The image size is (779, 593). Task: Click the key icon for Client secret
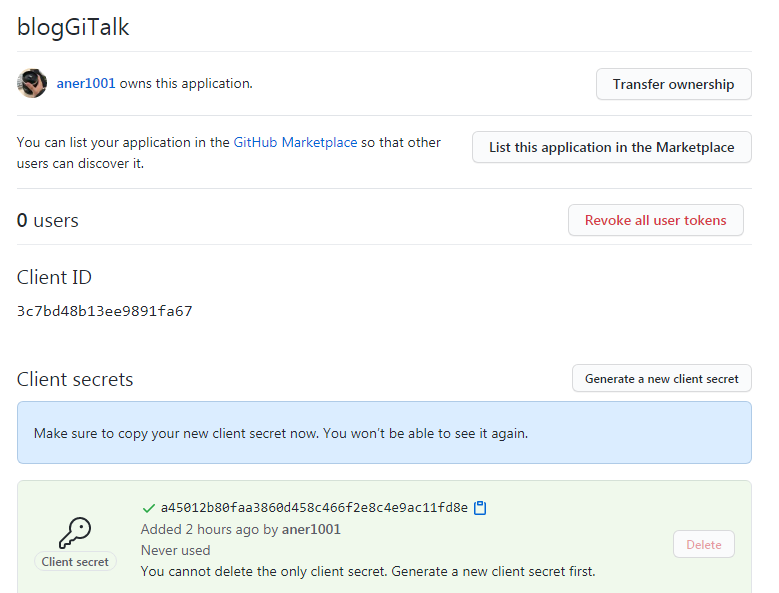[x=75, y=533]
